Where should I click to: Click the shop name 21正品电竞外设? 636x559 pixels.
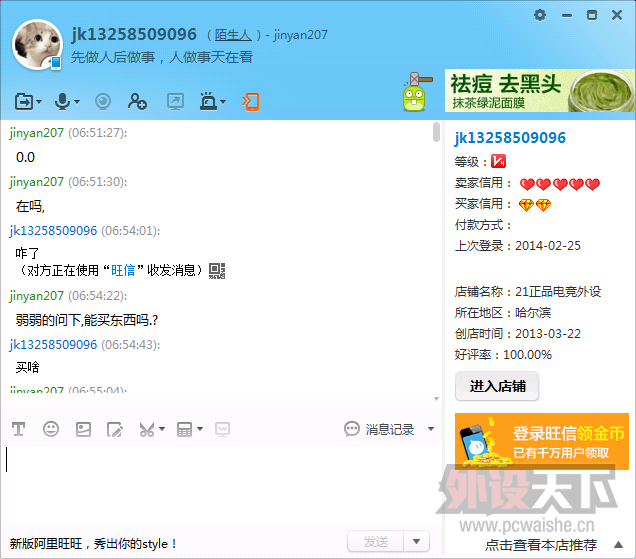click(558, 292)
